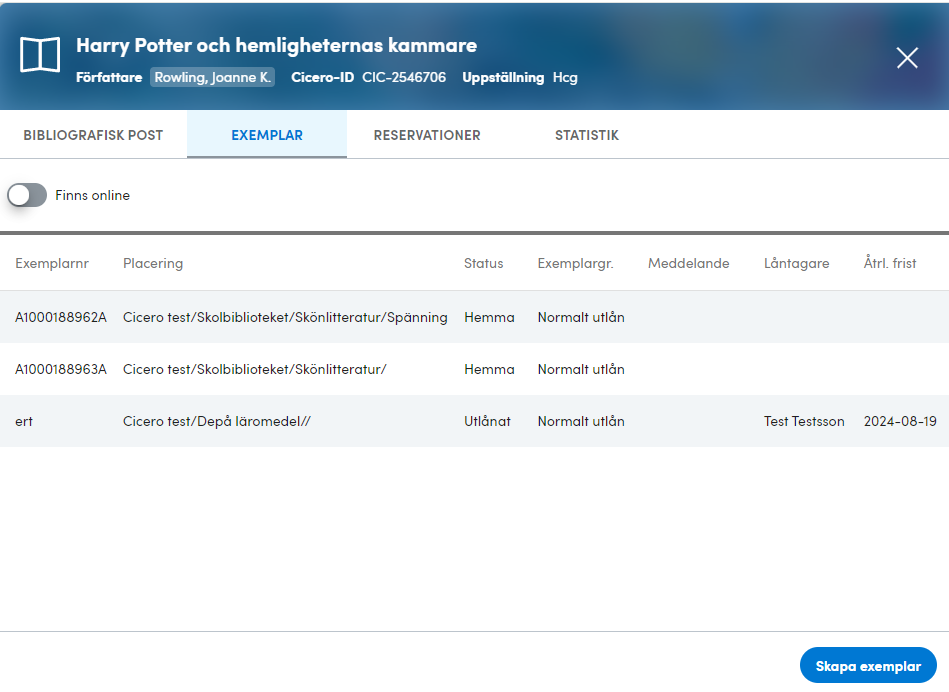
Task: Click the due date 2024-08-19
Action: 900,421
